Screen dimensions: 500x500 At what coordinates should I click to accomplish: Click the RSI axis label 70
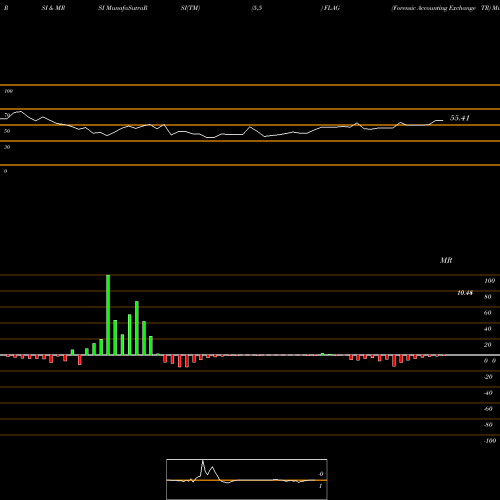pyautogui.click(x=7, y=115)
